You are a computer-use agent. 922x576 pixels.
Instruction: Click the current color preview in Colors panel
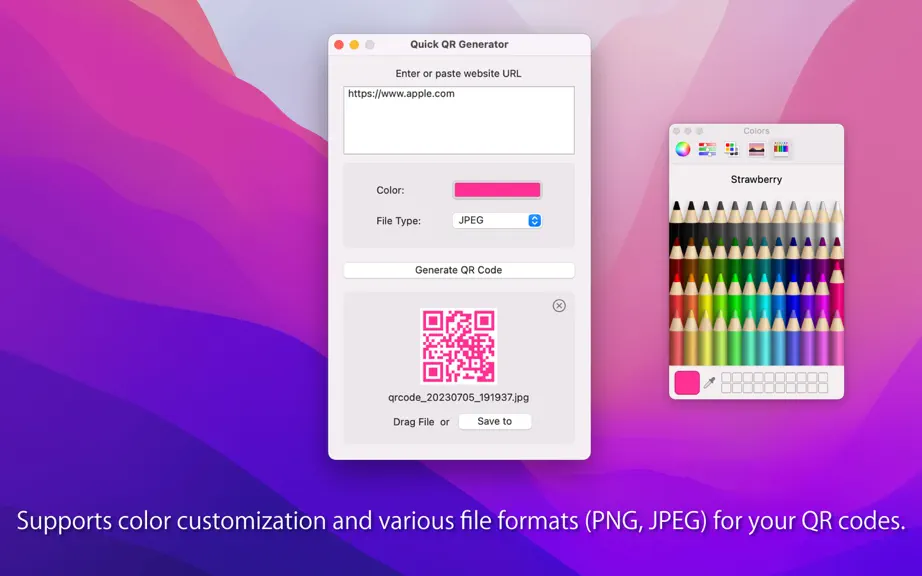click(x=687, y=383)
